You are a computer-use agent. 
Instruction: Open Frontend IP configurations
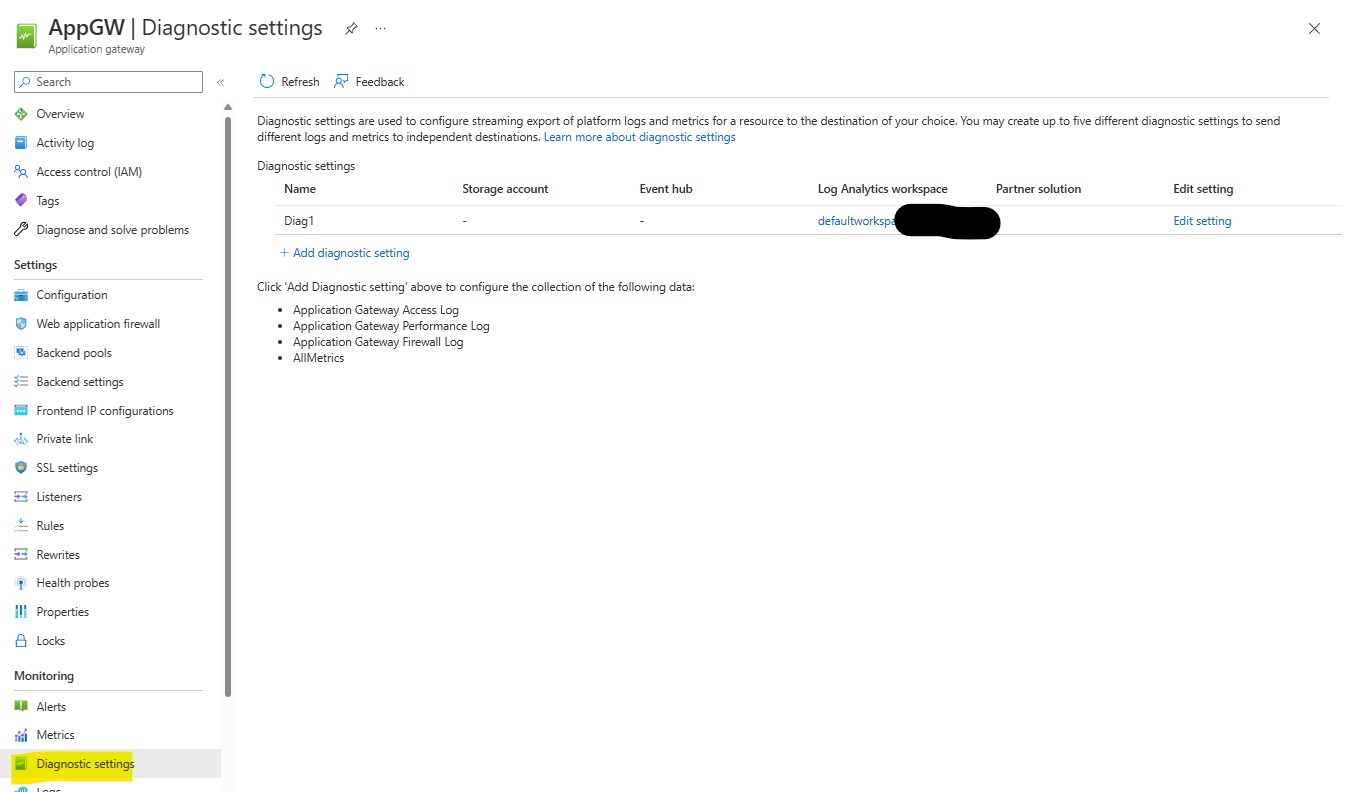point(105,411)
